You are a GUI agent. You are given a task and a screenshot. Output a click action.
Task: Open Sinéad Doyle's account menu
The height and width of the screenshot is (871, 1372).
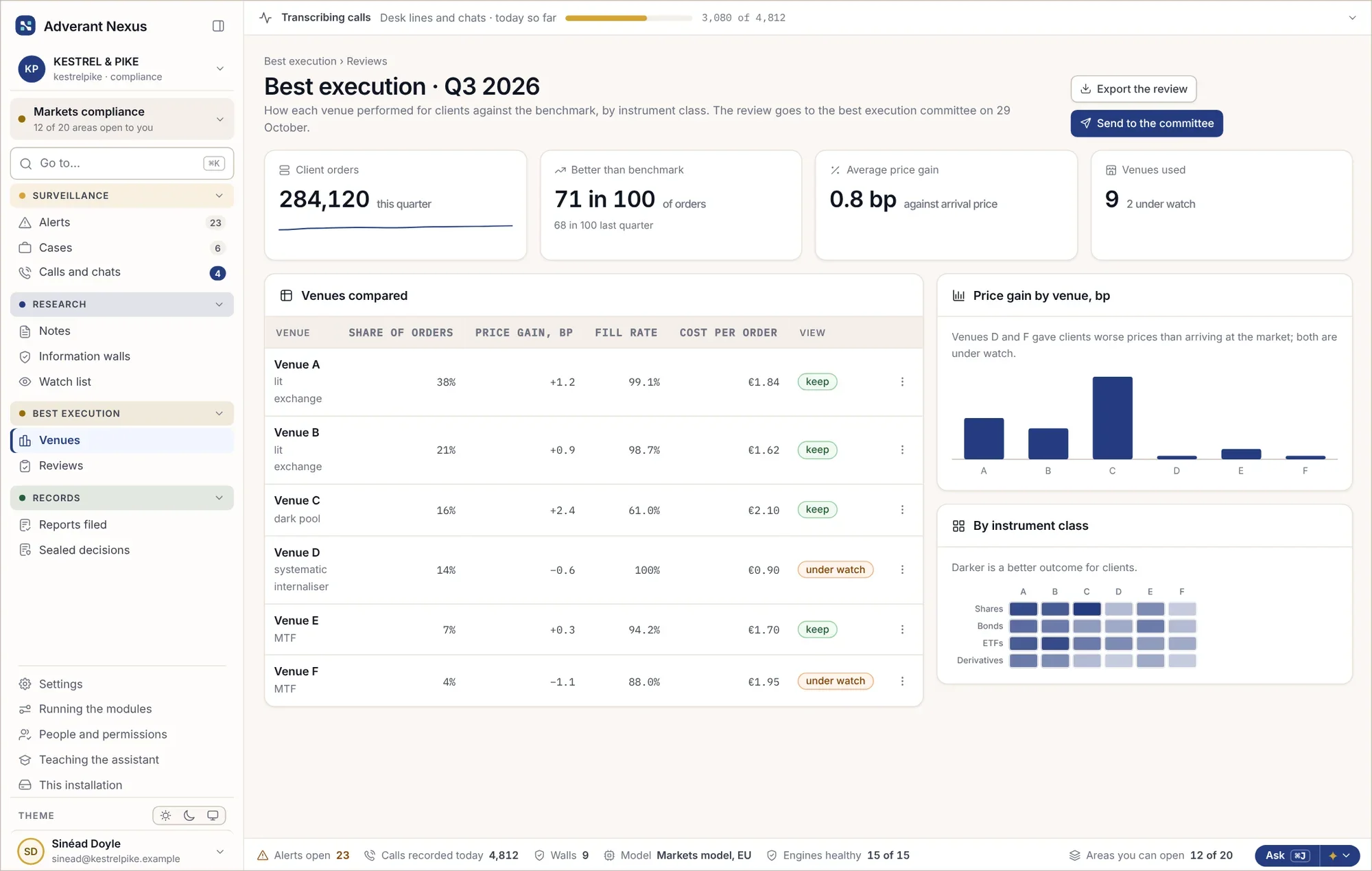pyautogui.click(x=122, y=851)
